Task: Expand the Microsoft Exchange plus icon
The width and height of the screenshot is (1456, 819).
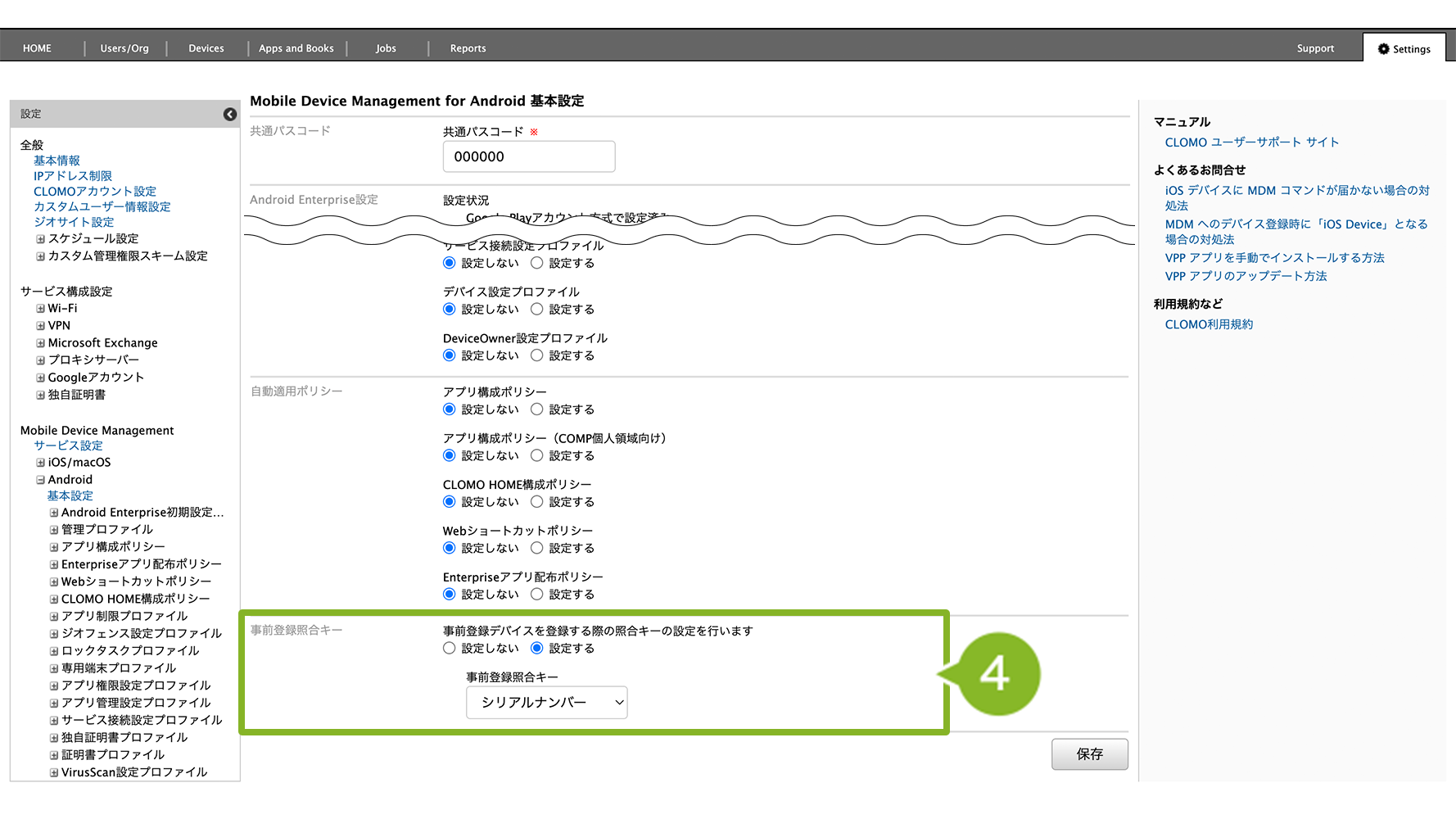Action: click(40, 343)
